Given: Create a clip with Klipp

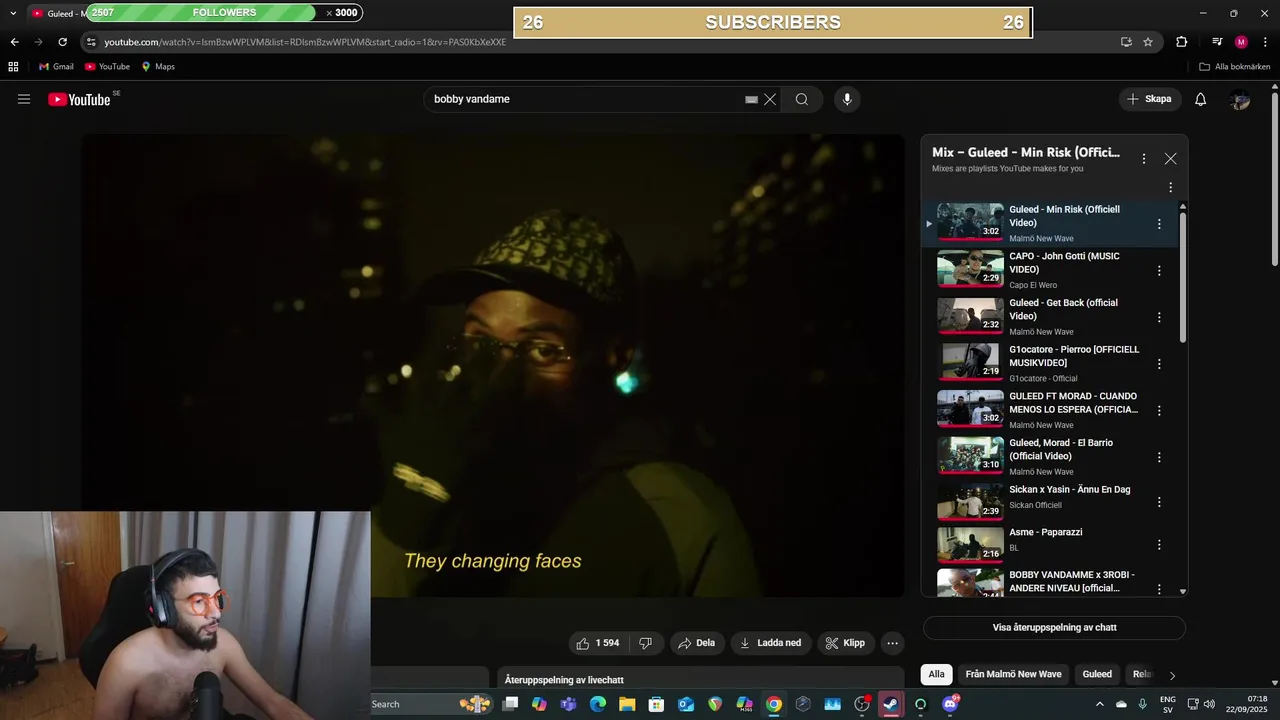Looking at the screenshot, I should coord(845,643).
